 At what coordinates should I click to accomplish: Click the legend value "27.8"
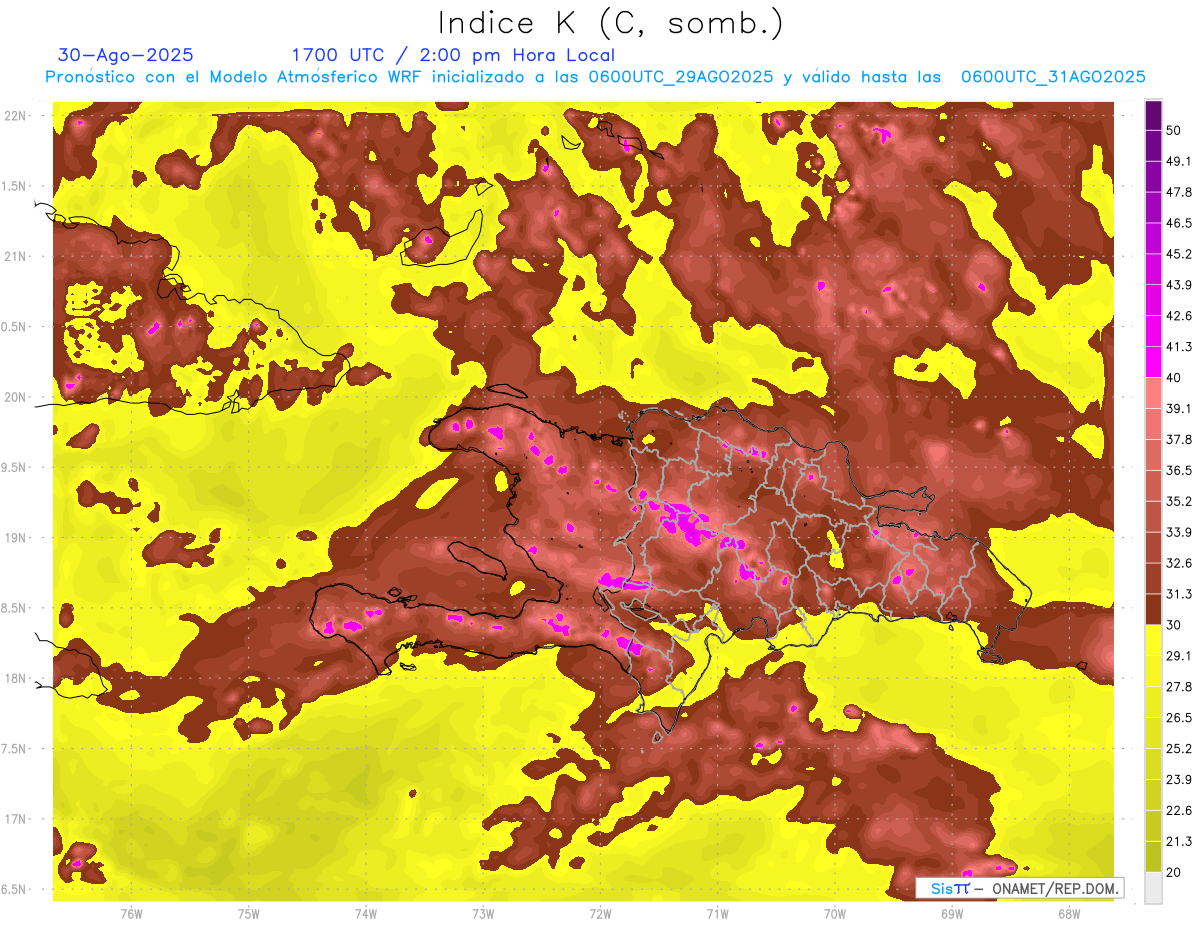[x=1179, y=687]
